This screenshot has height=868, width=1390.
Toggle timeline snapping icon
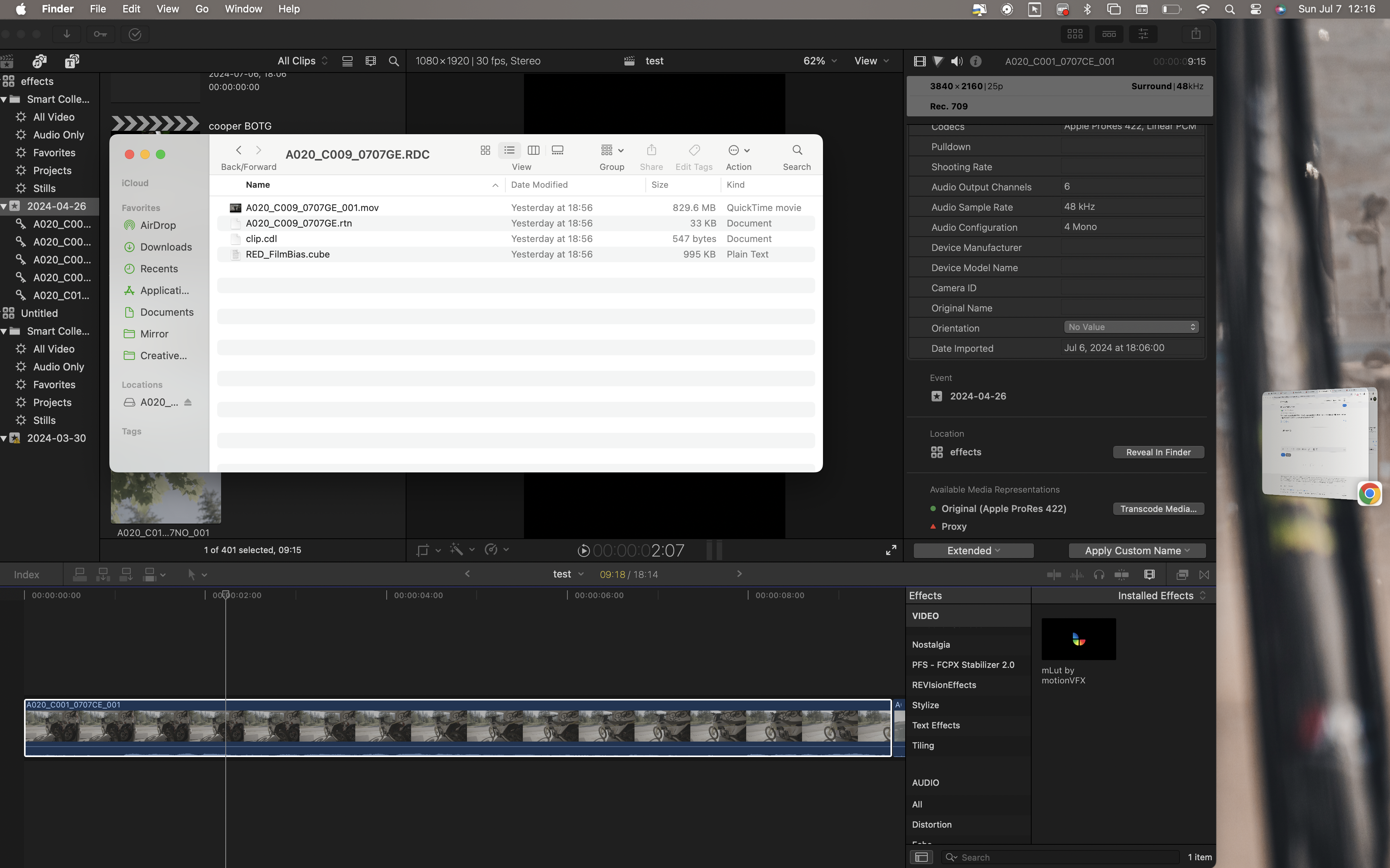[x=1121, y=574]
